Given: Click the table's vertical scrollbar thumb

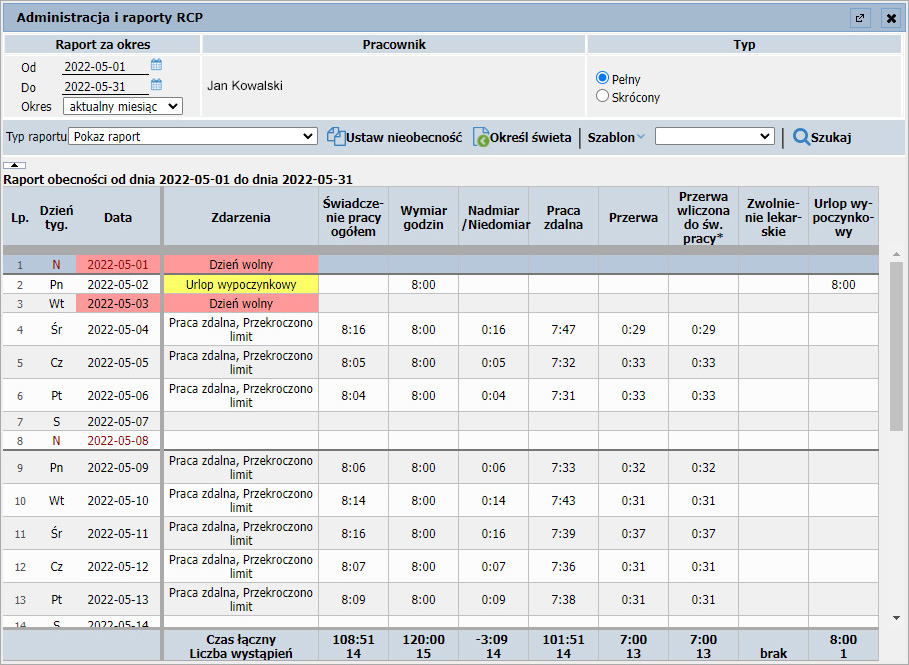Looking at the screenshot, I should click(896, 346).
